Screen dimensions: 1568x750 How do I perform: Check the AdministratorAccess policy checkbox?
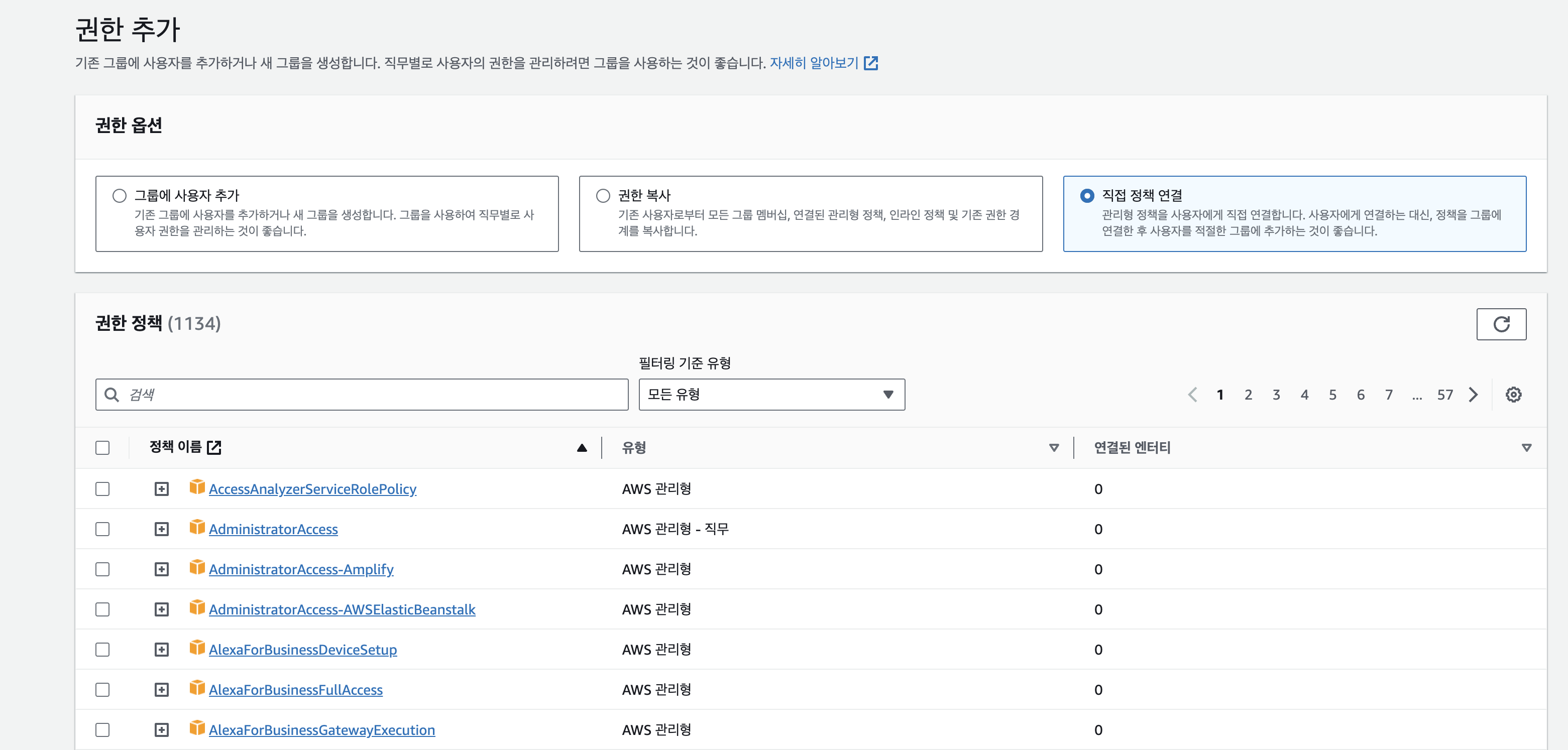click(x=102, y=529)
